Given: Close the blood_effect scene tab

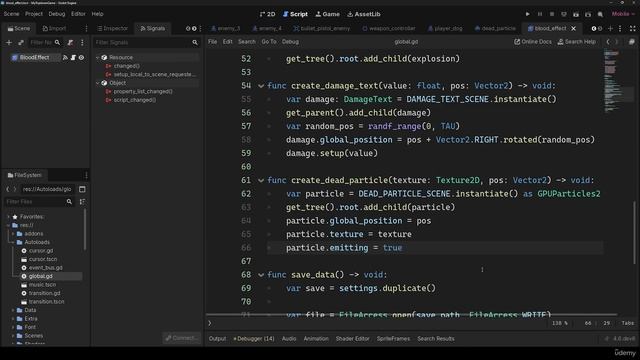Looking at the screenshot, I should 573,28.
